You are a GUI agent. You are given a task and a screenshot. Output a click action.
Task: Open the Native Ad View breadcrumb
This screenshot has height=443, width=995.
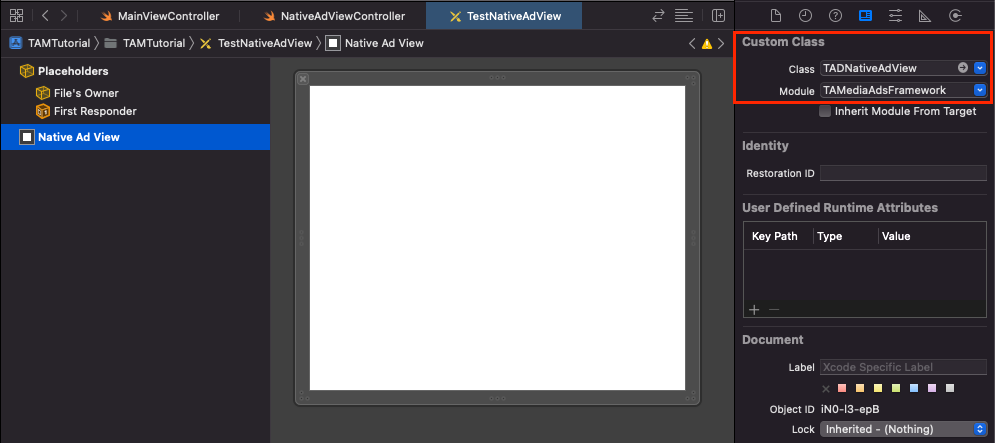click(375, 43)
